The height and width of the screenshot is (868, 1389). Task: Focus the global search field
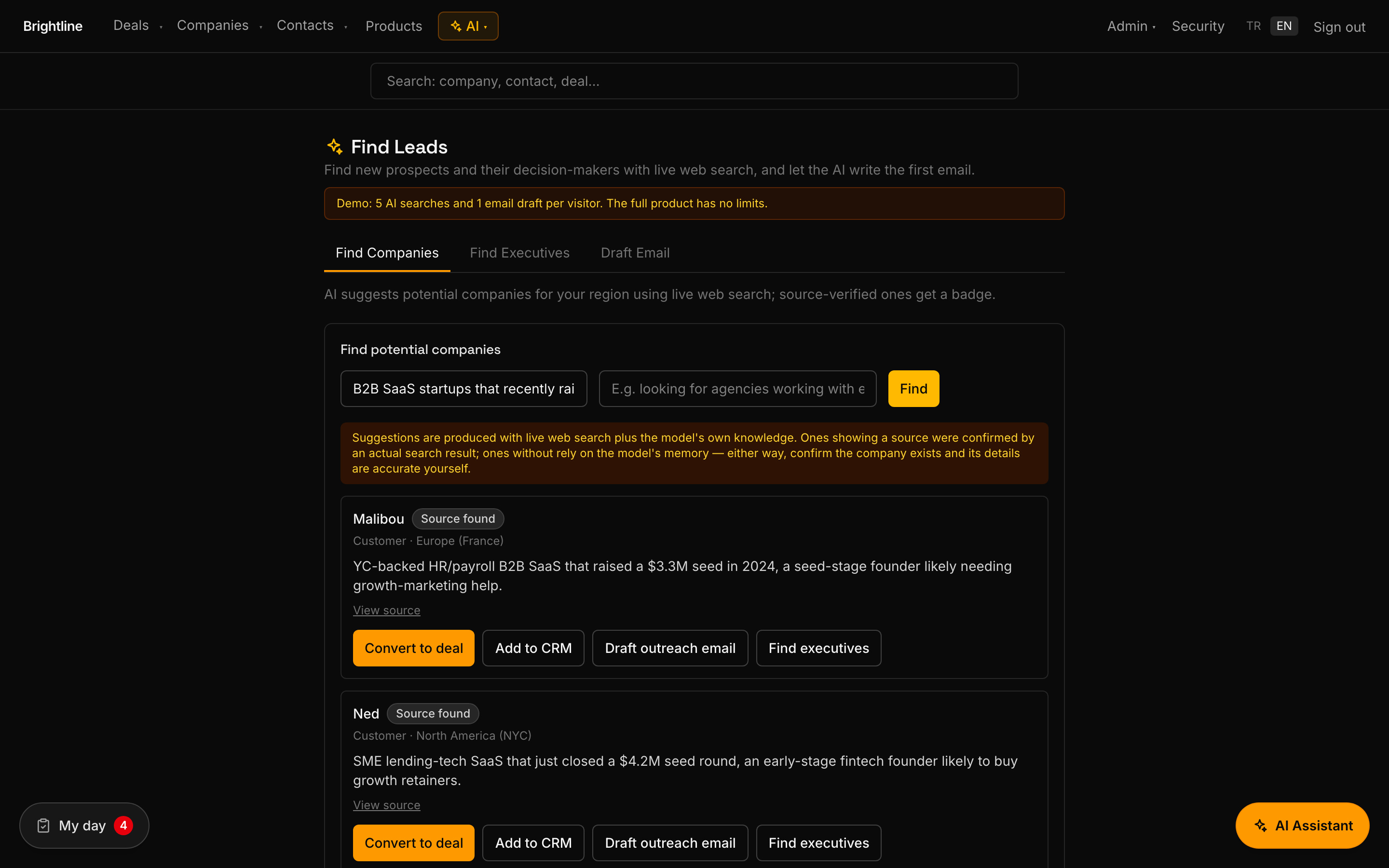(694, 81)
